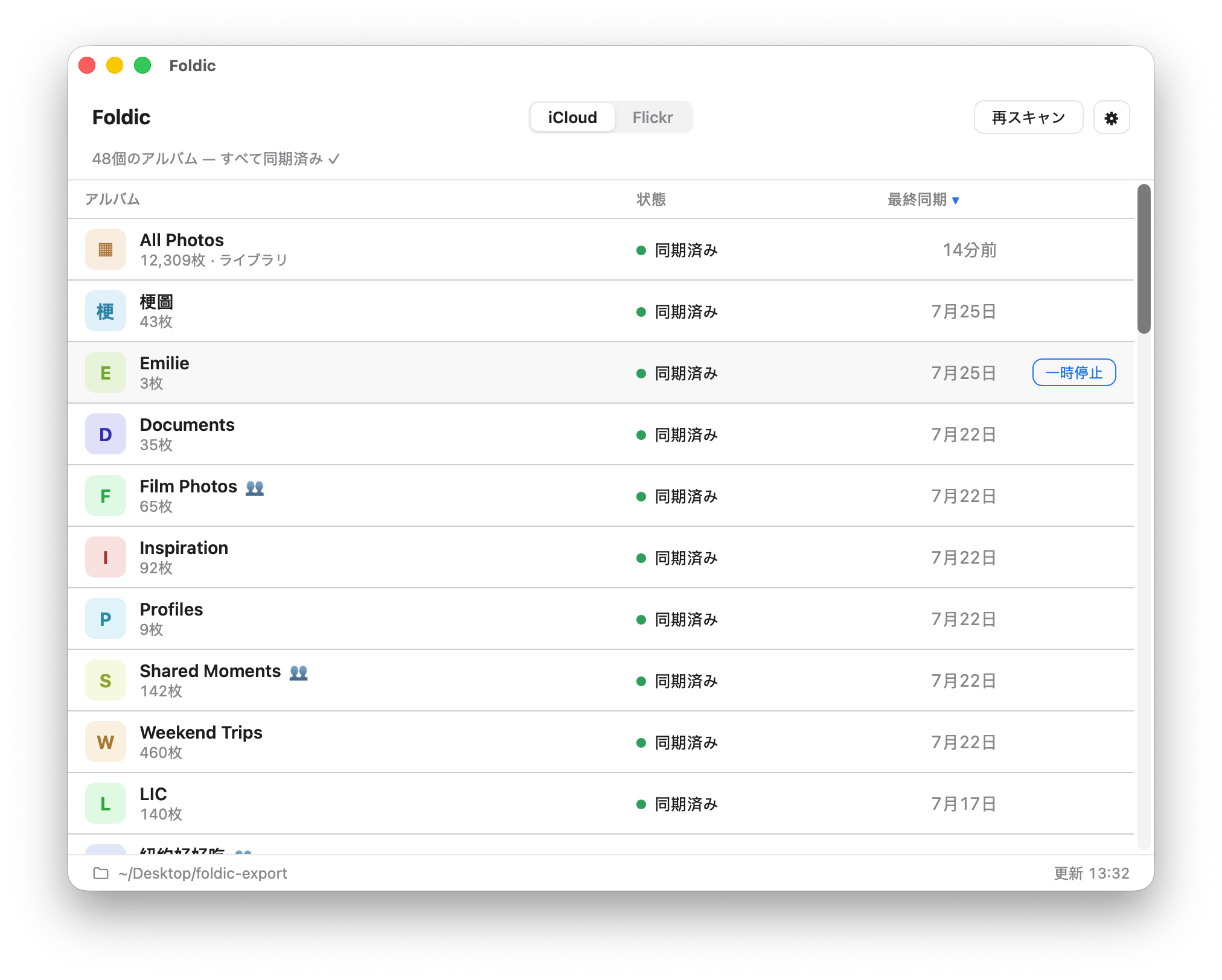This screenshot has width=1222, height=980.
Task: Select the 梗圖 album name
Action: (x=156, y=302)
